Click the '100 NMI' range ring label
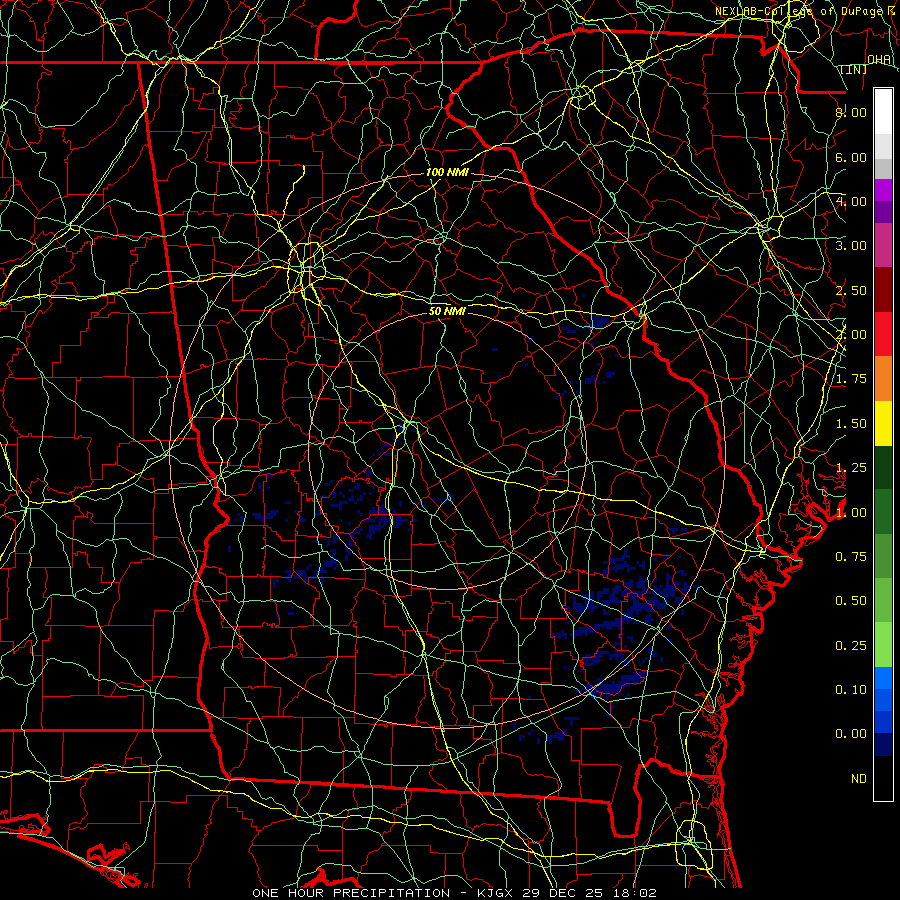Viewport: 900px width, 900px height. click(x=447, y=172)
